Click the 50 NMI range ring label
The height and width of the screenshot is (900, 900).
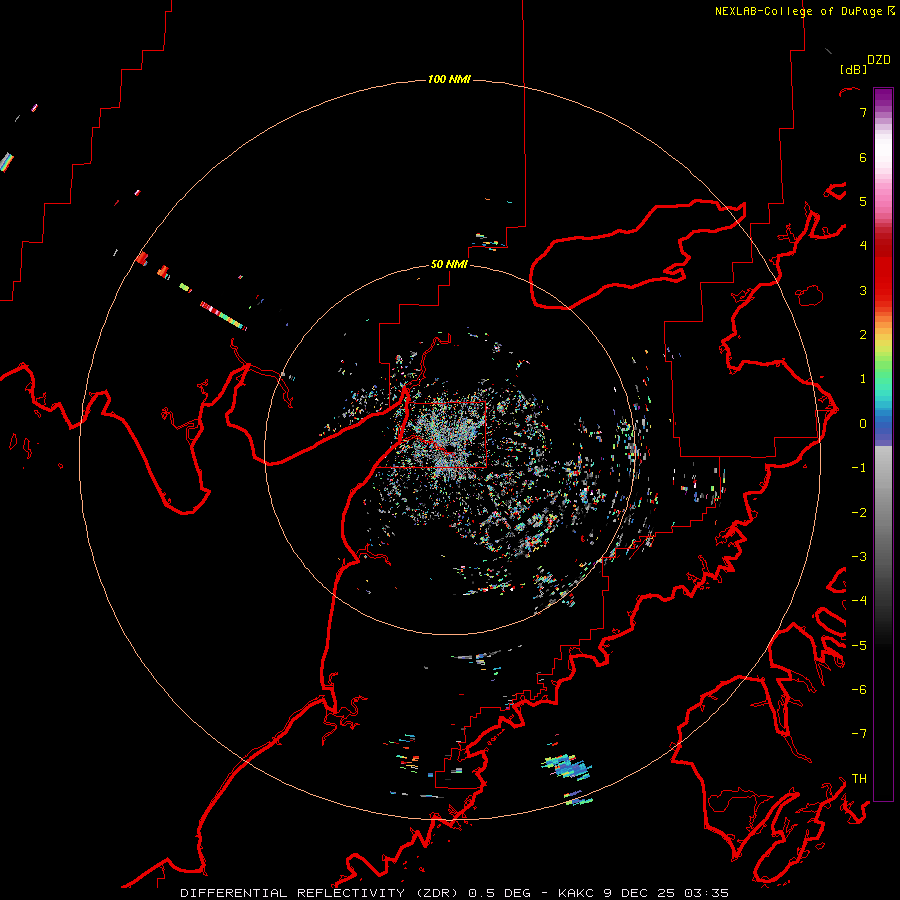point(449,264)
